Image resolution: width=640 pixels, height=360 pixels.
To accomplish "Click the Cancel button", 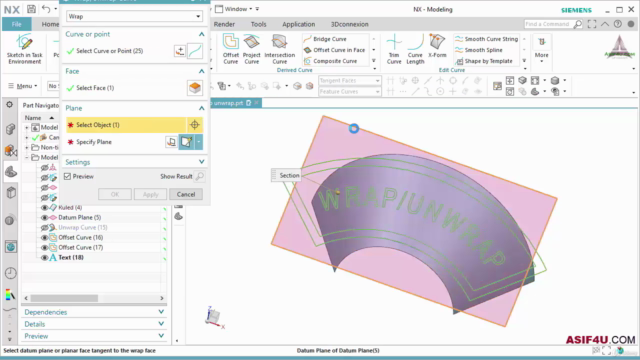I will click(186, 194).
